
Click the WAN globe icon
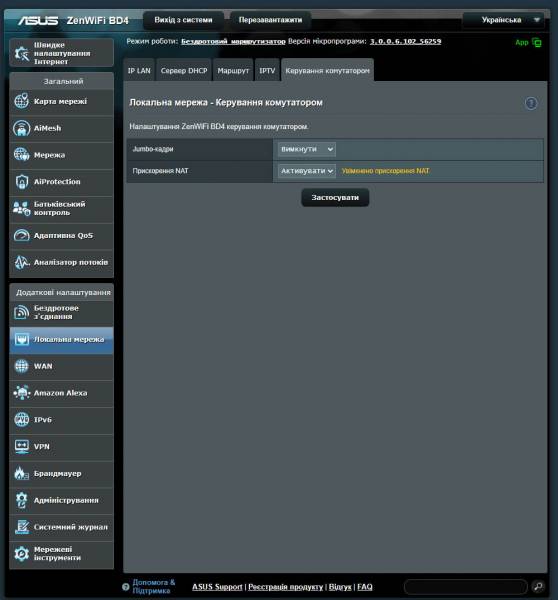point(21,366)
